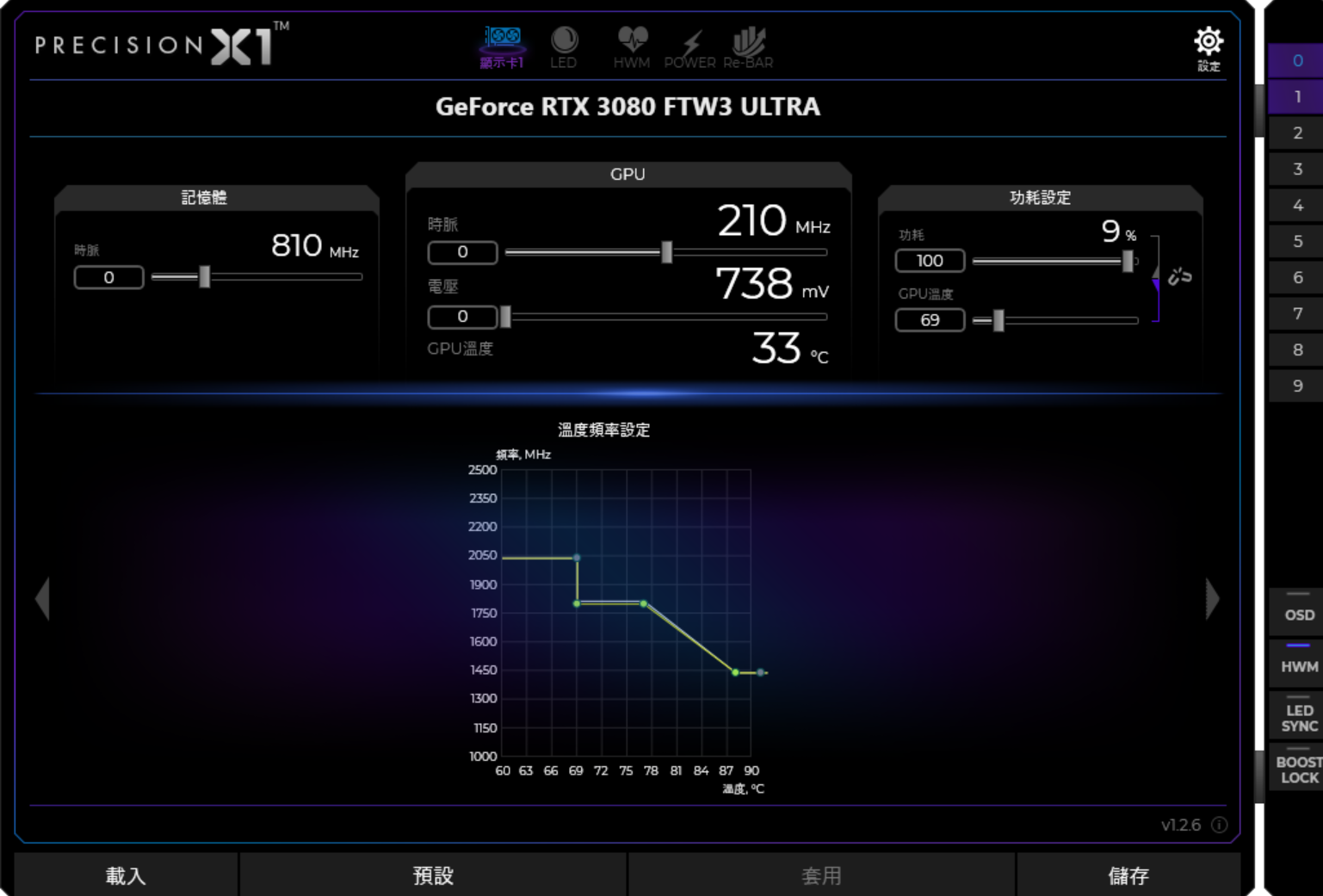Click the 功耗 power target slider handle
This screenshot has width=1323, height=896.
[1128, 261]
